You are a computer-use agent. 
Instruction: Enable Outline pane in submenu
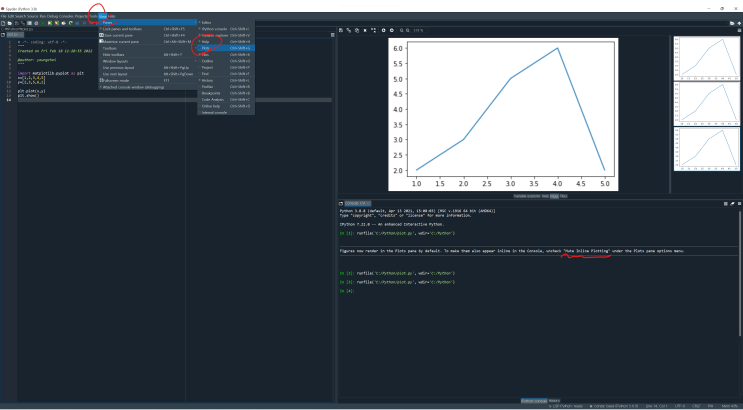(x=226, y=61)
